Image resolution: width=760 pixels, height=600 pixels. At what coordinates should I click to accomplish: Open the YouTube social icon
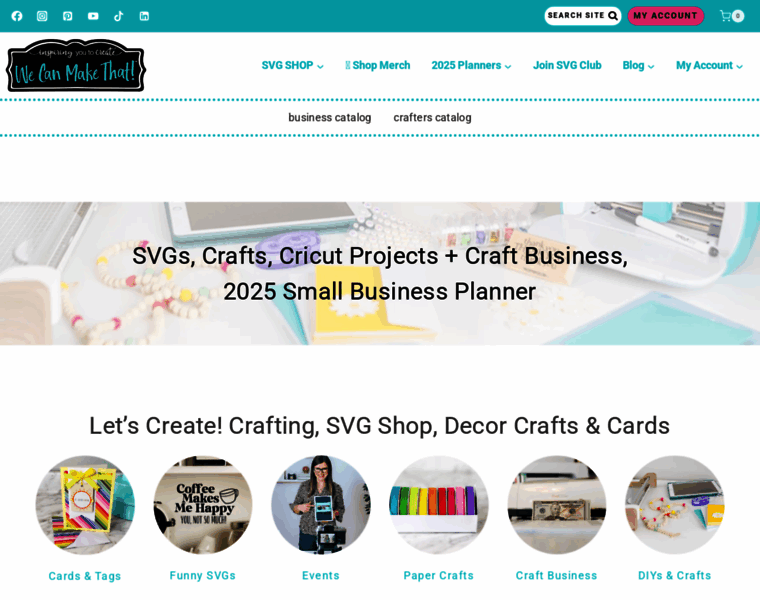coord(93,16)
